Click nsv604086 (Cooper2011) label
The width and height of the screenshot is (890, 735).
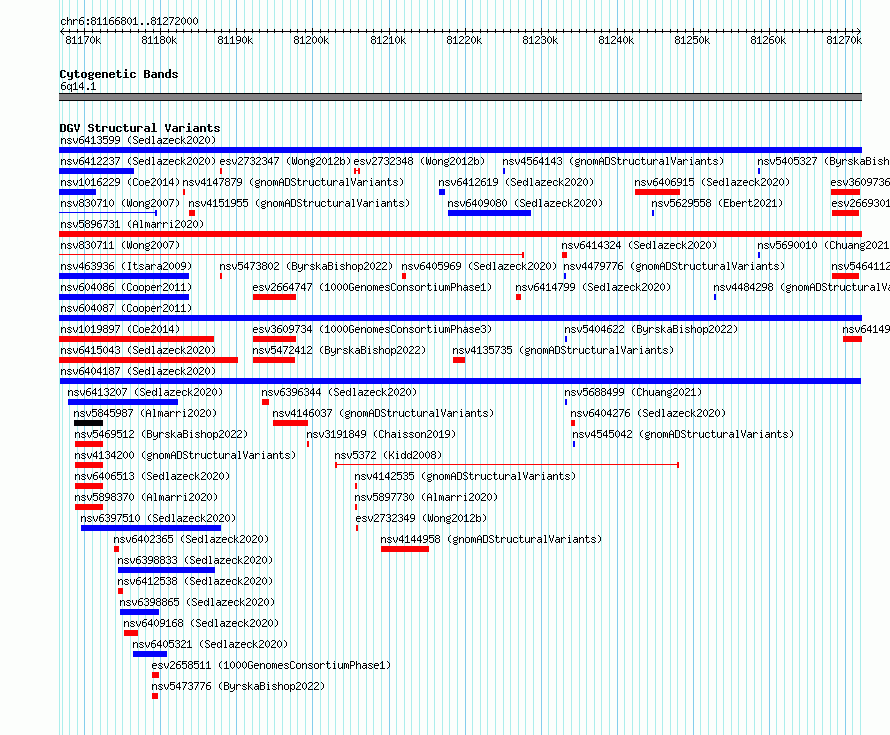coord(126,287)
